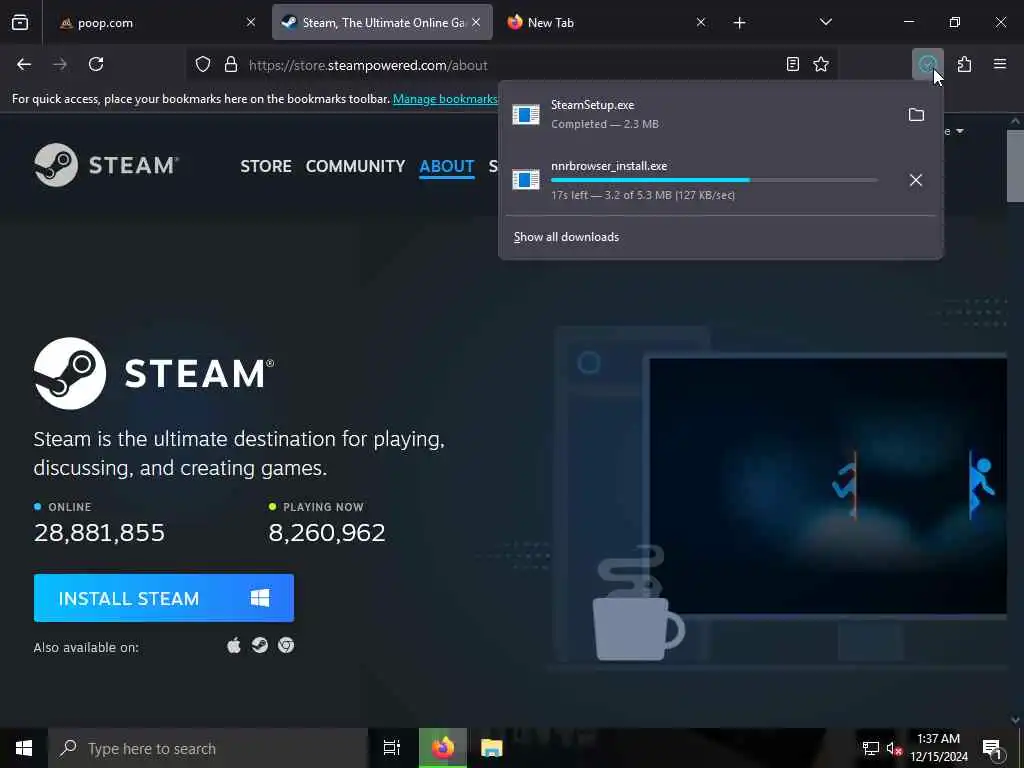Open the Firefox application menu
The width and height of the screenshot is (1024, 768).
[1000, 64]
